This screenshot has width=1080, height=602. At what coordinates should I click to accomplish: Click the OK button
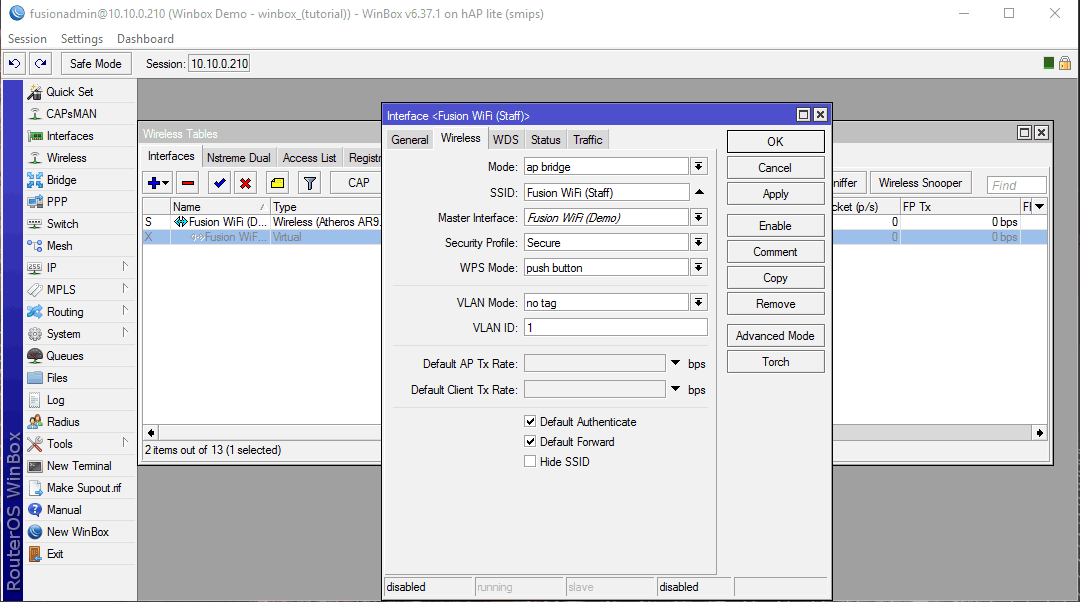point(776,141)
